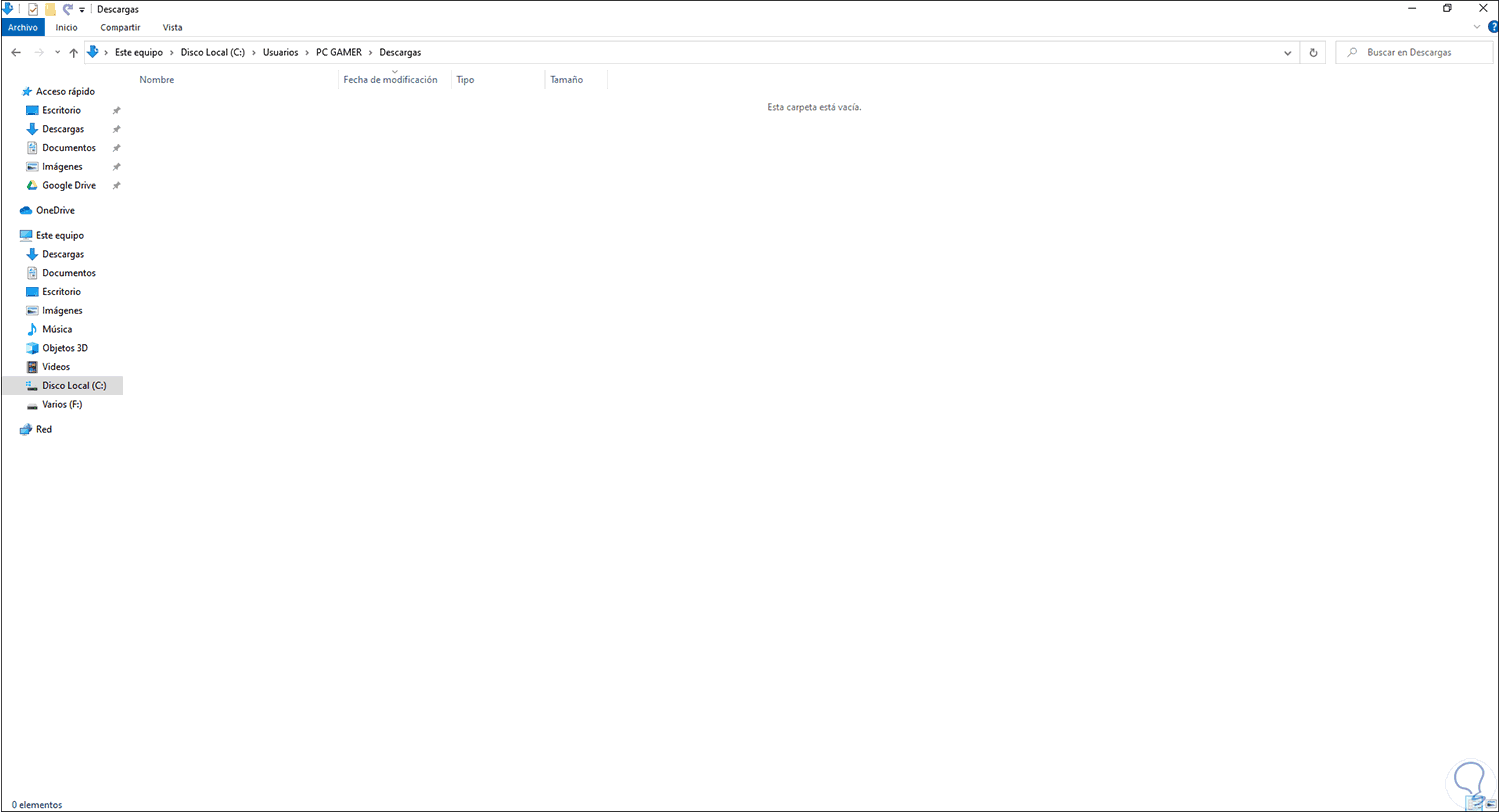Expand the ribbon with the chevron near Help

1475,27
